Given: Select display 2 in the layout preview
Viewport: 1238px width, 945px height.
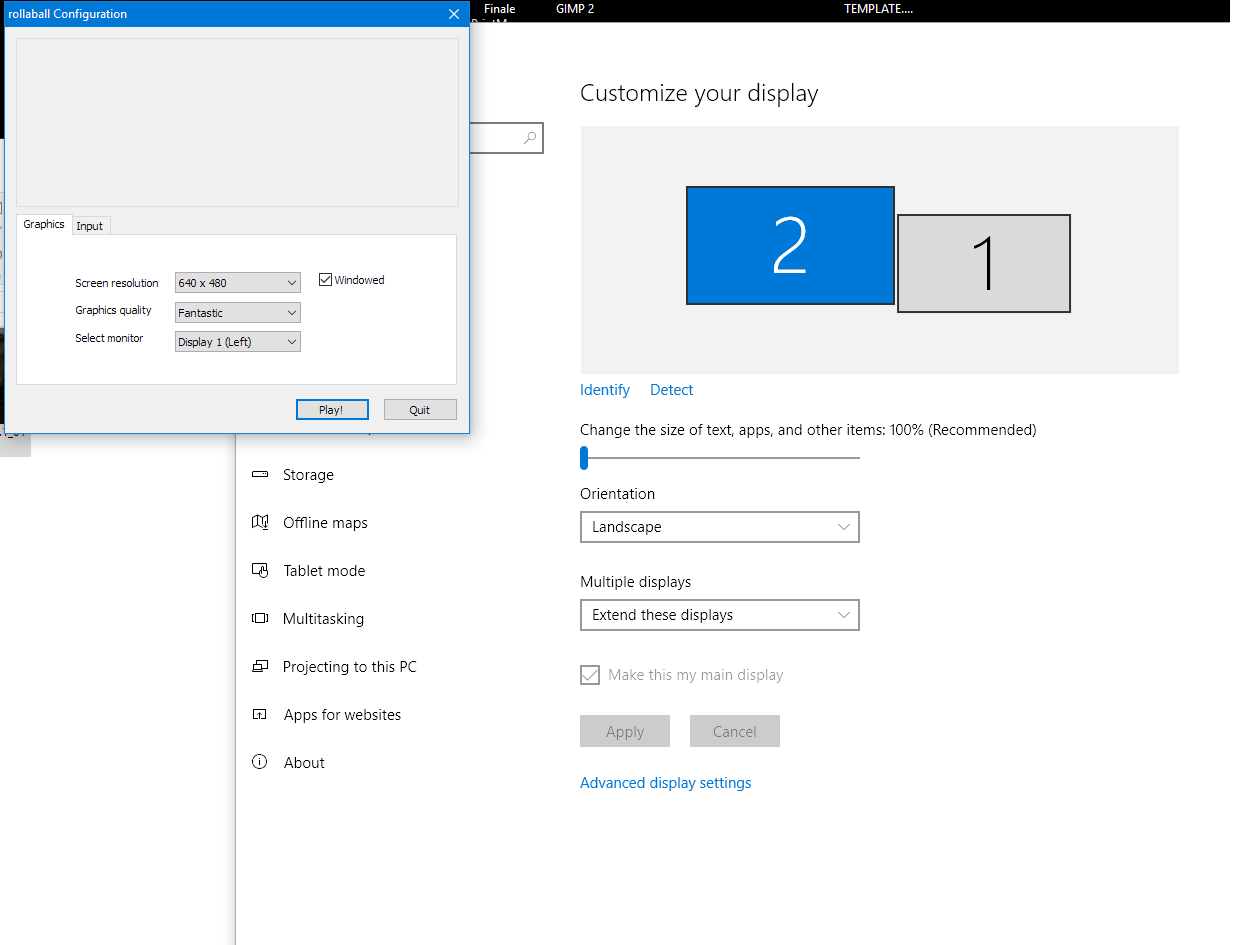Looking at the screenshot, I should [790, 245].
